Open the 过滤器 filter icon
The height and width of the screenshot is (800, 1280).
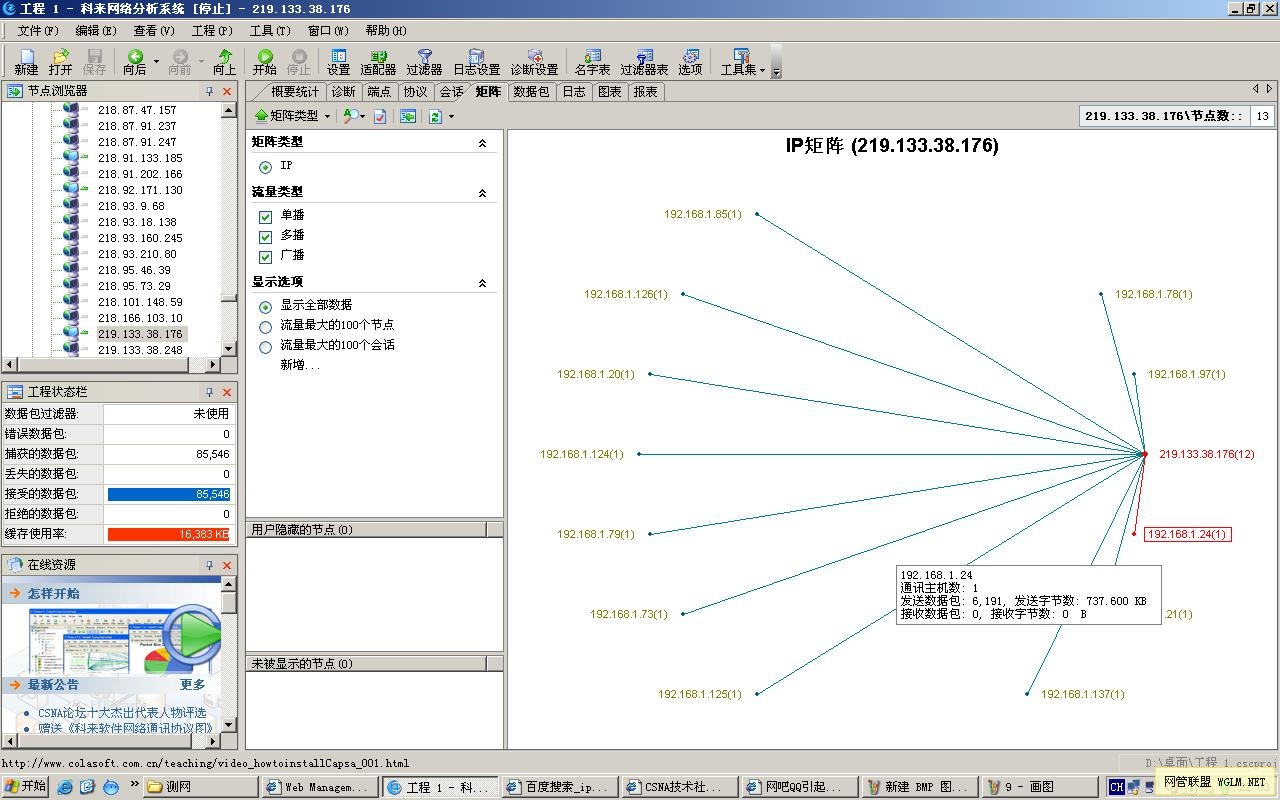(x=424, y=62)
